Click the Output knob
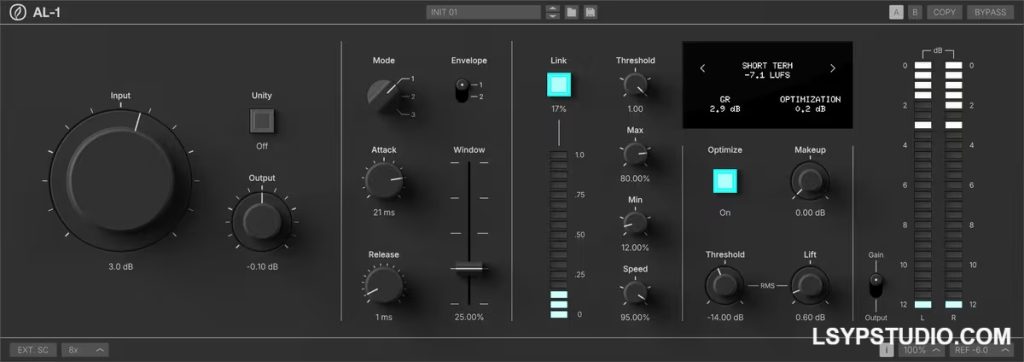The width and height of the screenshot is (1024, 362). pyautogui.click(x=262, y=221)
